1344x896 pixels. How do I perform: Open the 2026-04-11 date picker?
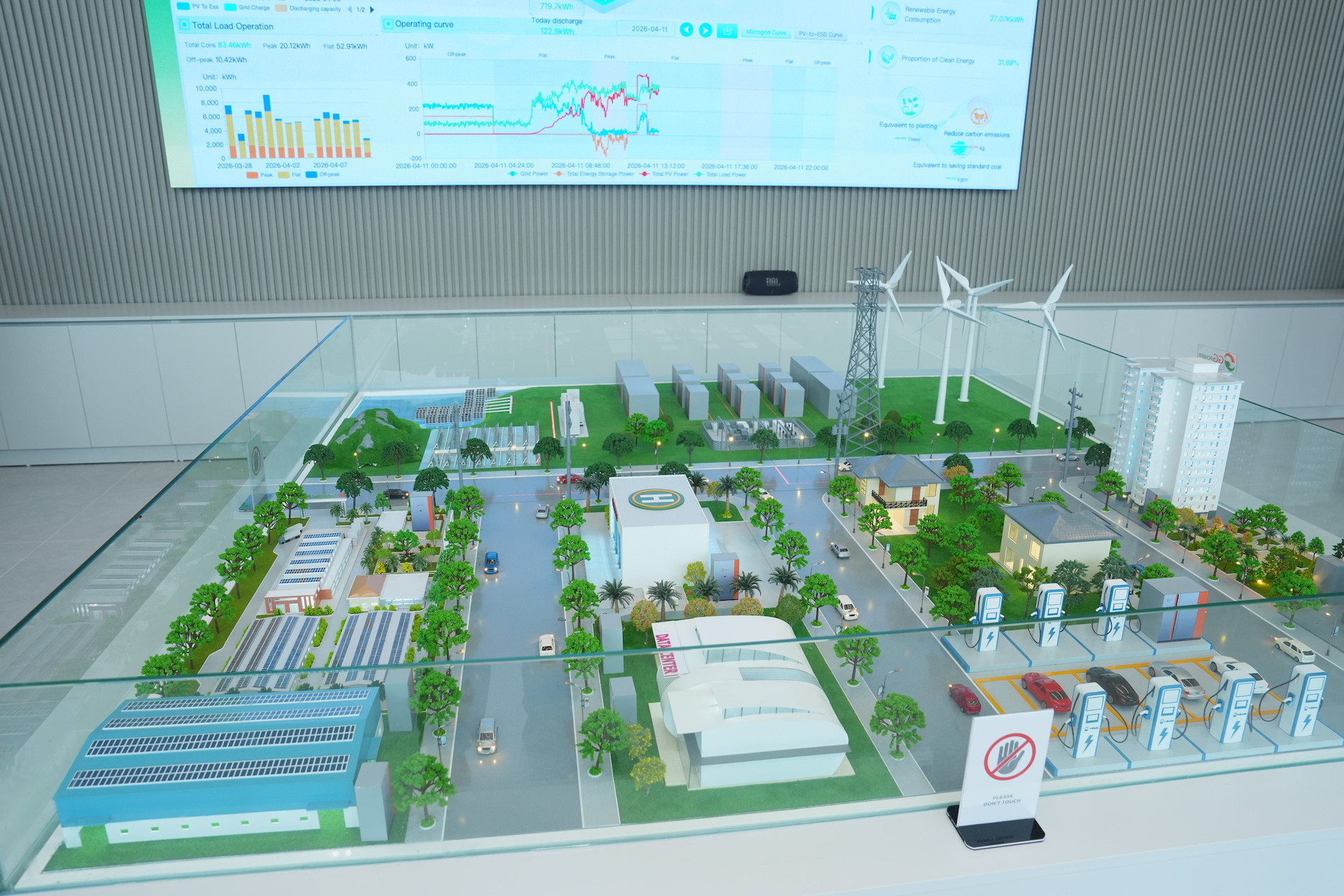coord(646,29)
